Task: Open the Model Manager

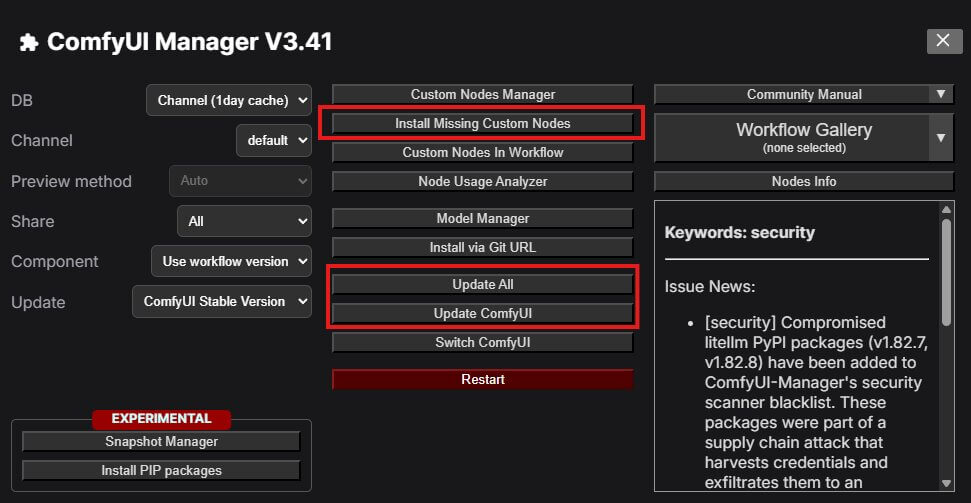Action: coord(482,219)
